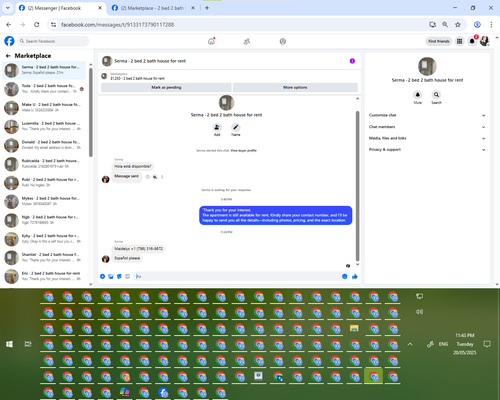Image resolution: width=500 pixels, height=400 pixels.
Task: Open more actions plus icon in composer
Action: click(103, 276)
